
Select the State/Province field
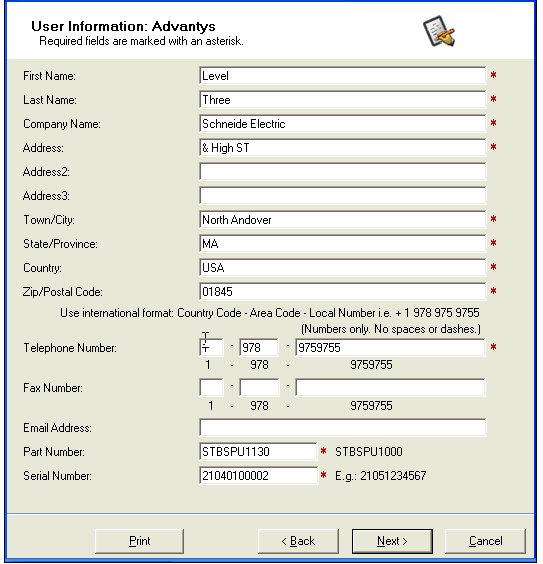click(x=342, y=244)
